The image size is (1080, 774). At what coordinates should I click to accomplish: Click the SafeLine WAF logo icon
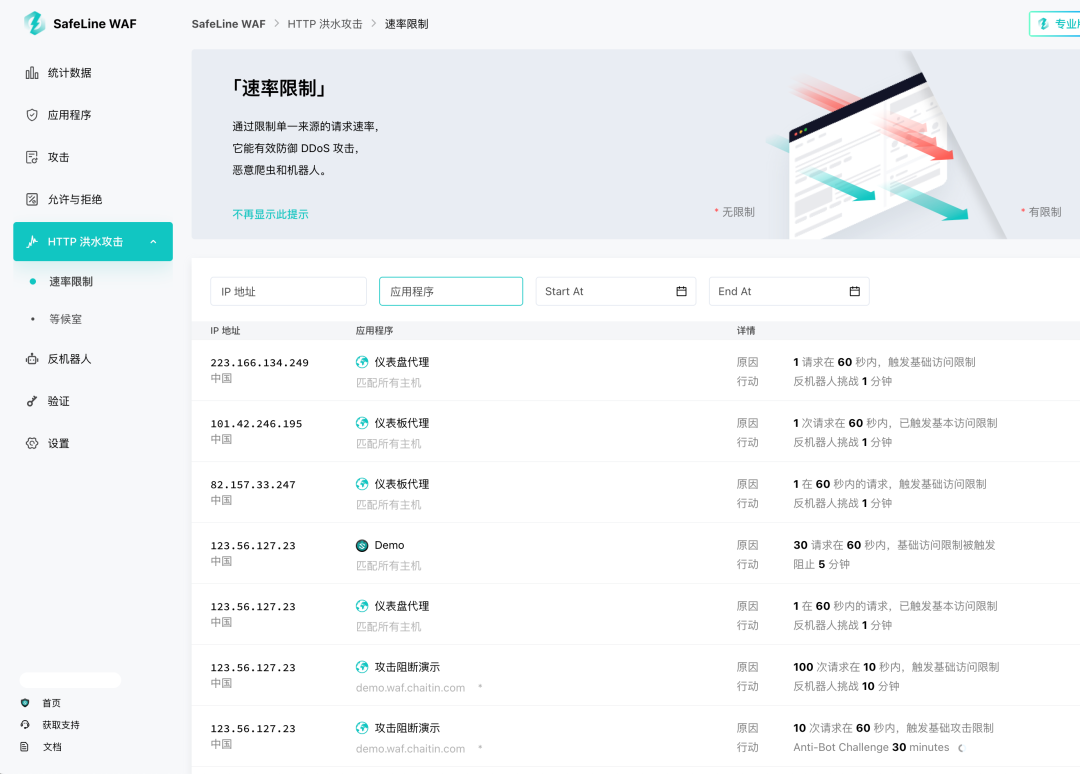pos(34,23)
